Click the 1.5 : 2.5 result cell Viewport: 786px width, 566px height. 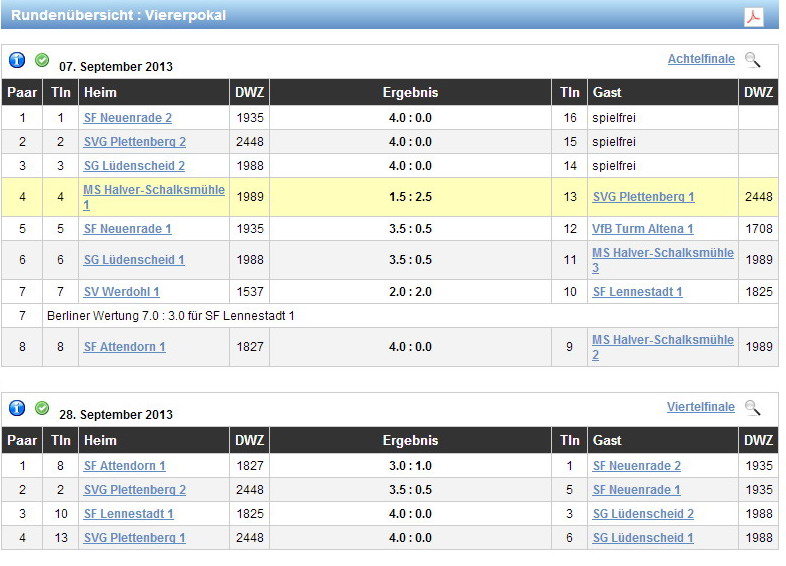[410, 197]
